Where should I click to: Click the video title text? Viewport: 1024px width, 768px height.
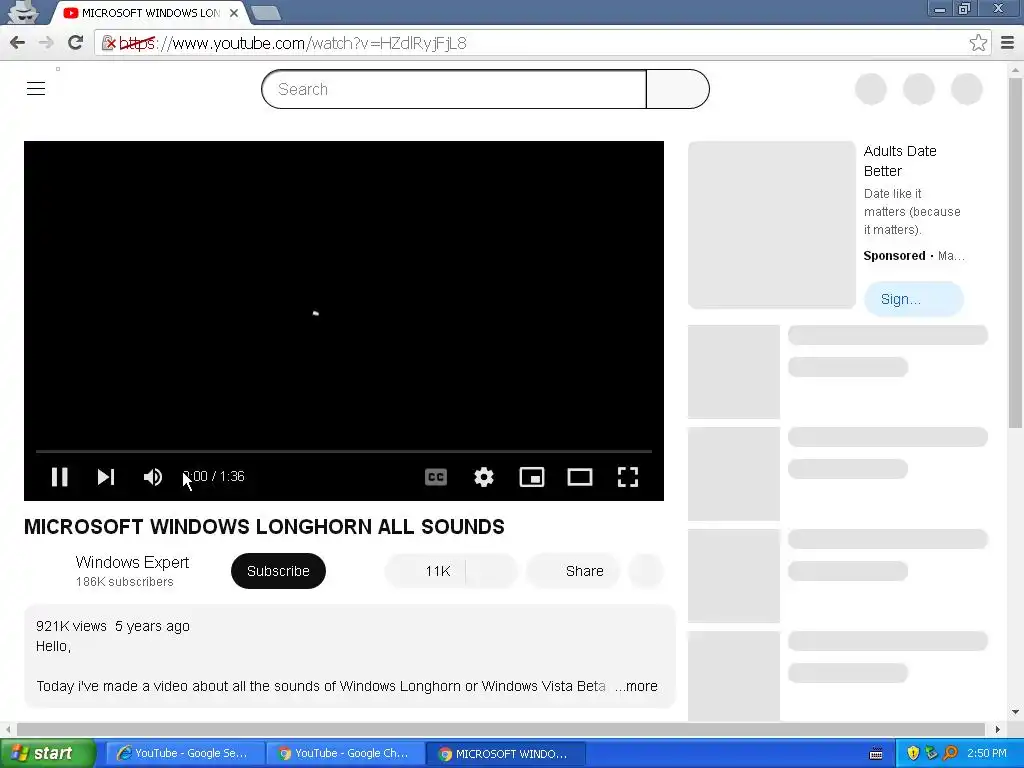(264, 526)
